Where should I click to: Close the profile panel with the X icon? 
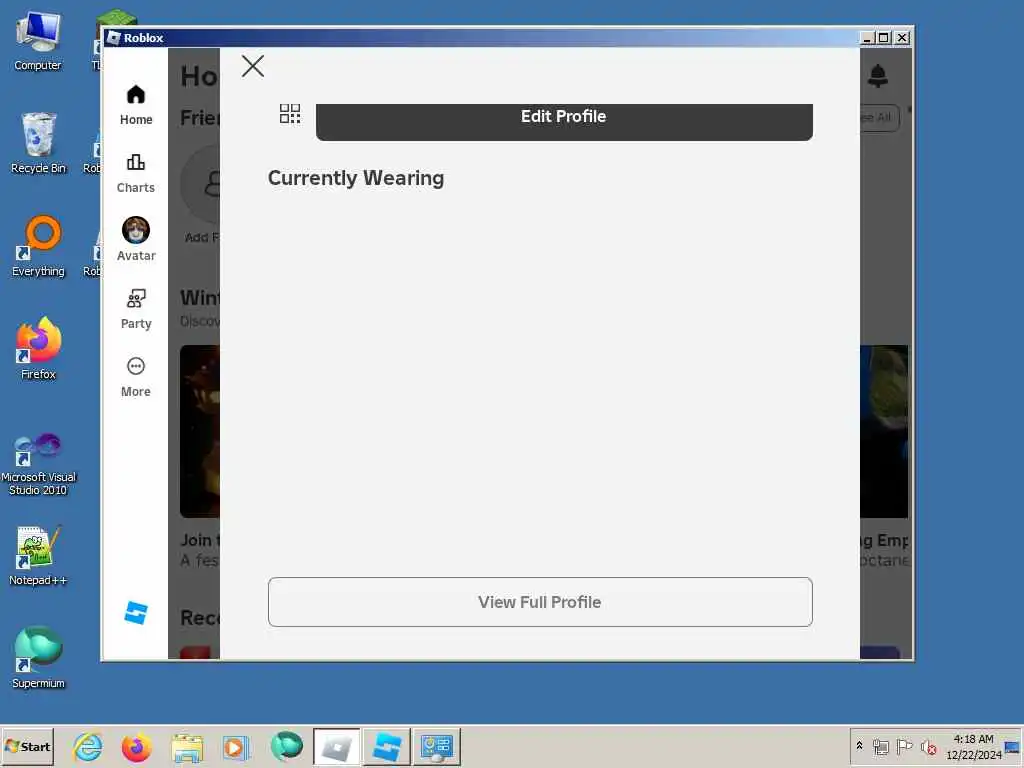253,66
